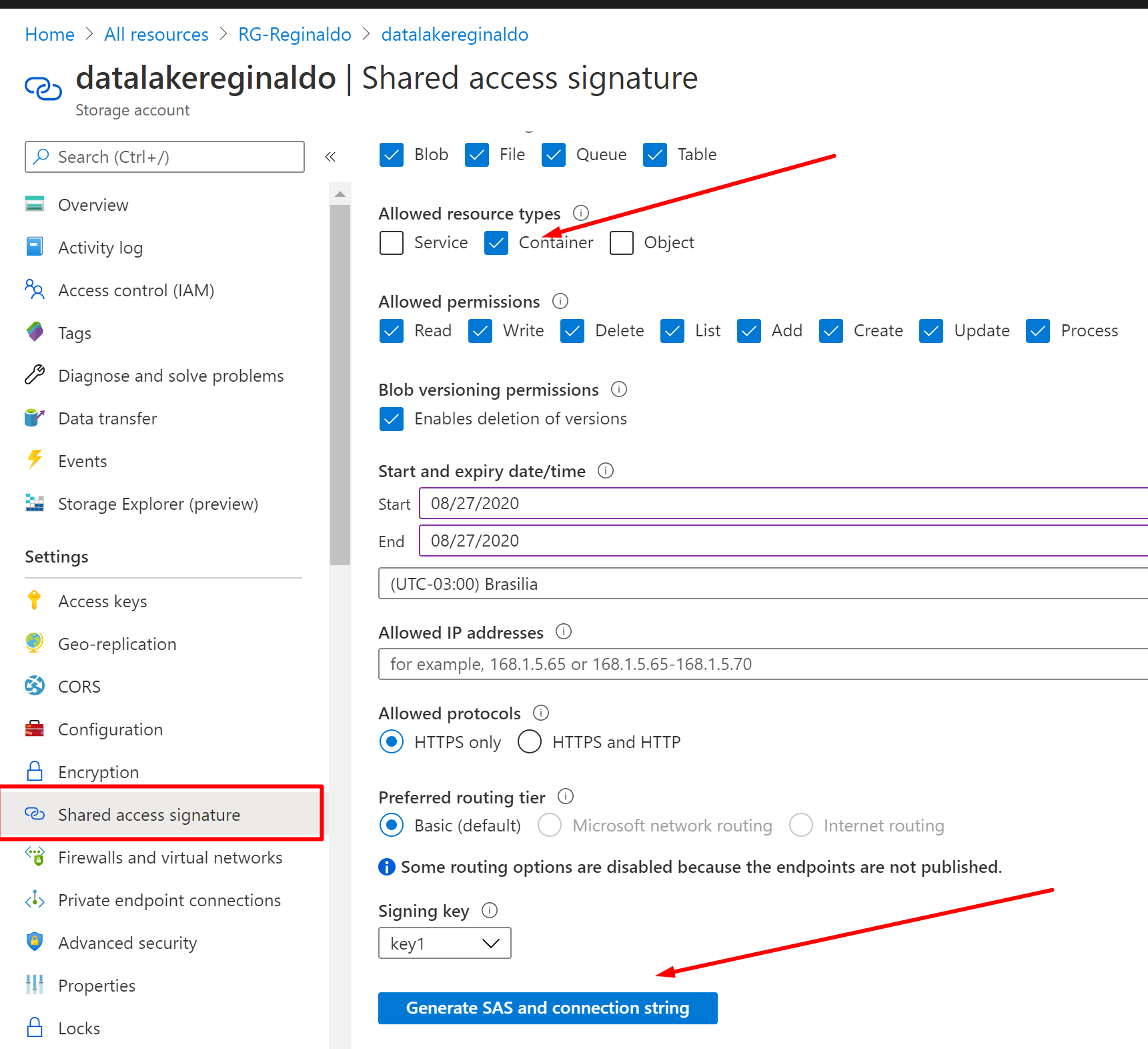Click info icon beside Preferred routing tier

(566, 796)
